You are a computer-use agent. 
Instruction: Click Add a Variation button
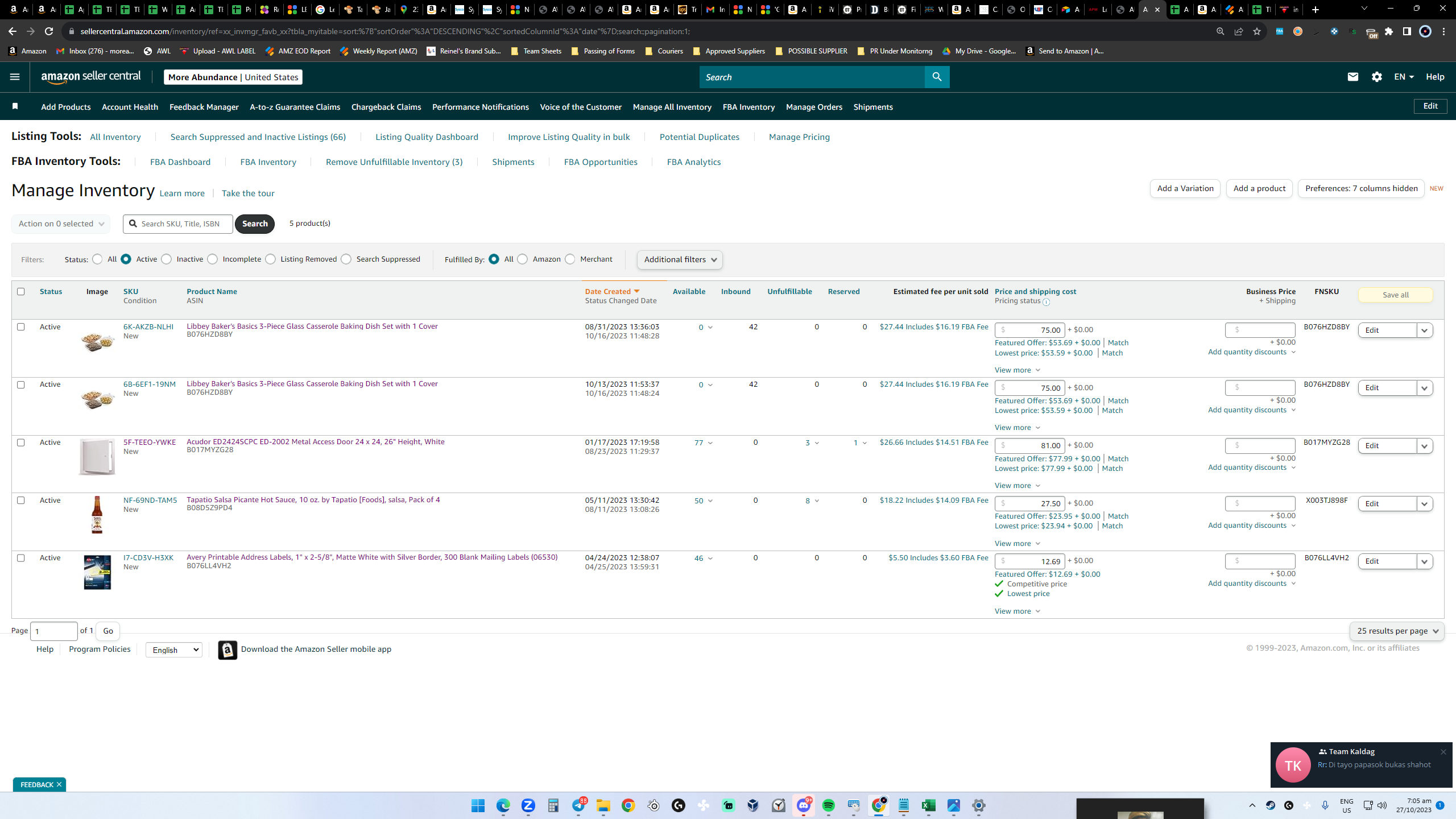[1185, 188]
